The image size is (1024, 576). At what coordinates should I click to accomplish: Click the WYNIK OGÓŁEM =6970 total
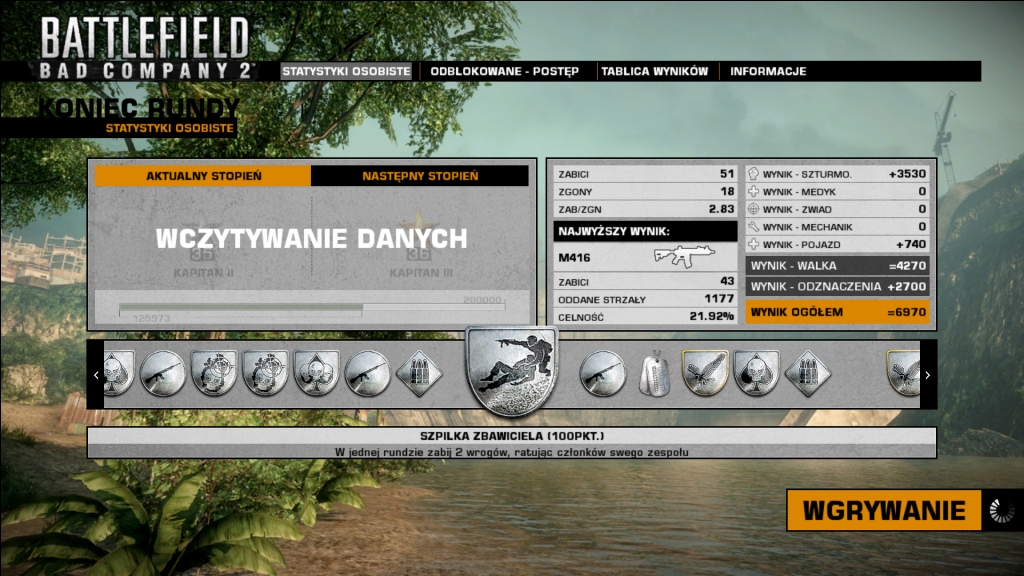tap(837, 312)
